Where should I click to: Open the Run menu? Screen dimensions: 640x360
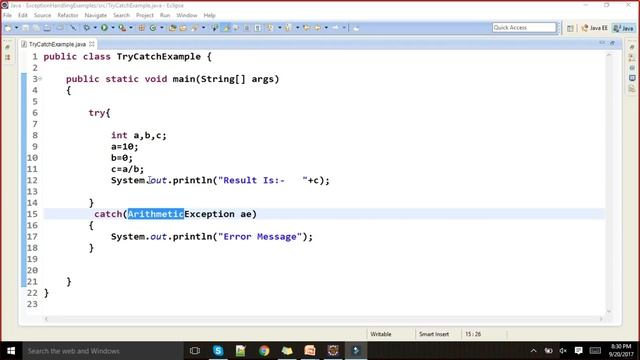(x=165, y=15)
